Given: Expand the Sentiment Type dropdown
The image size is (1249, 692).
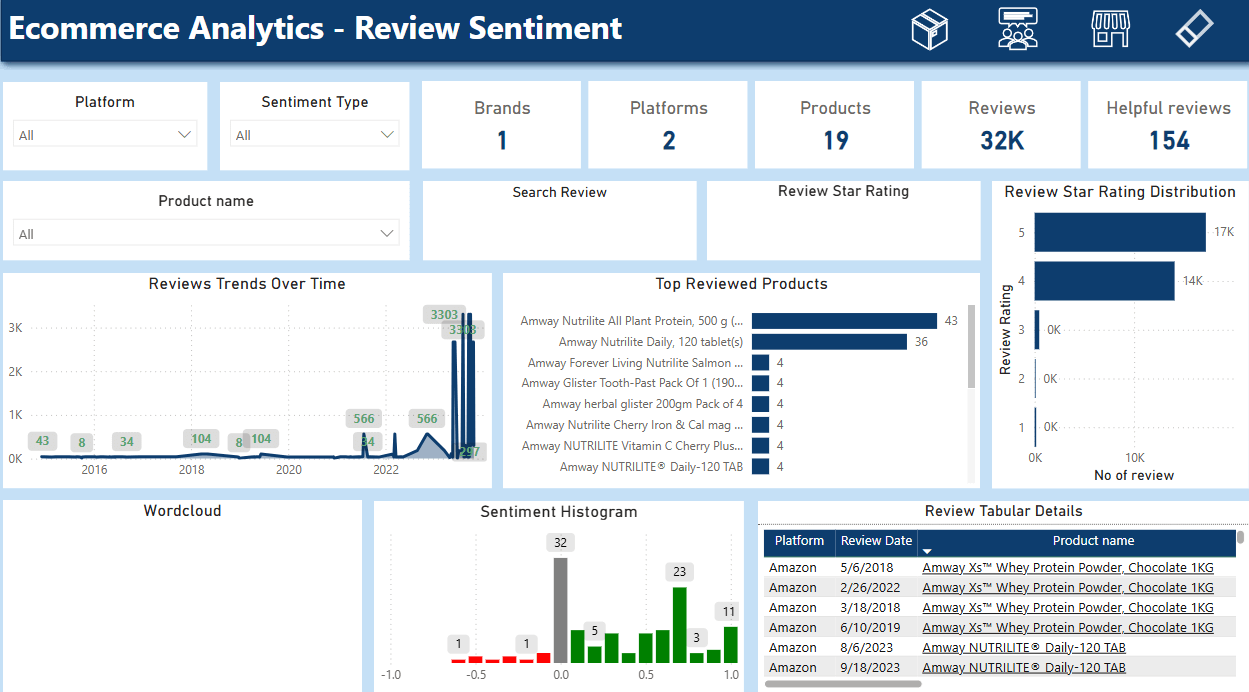Looking at the screenshot, I should (x=389, y=133).
